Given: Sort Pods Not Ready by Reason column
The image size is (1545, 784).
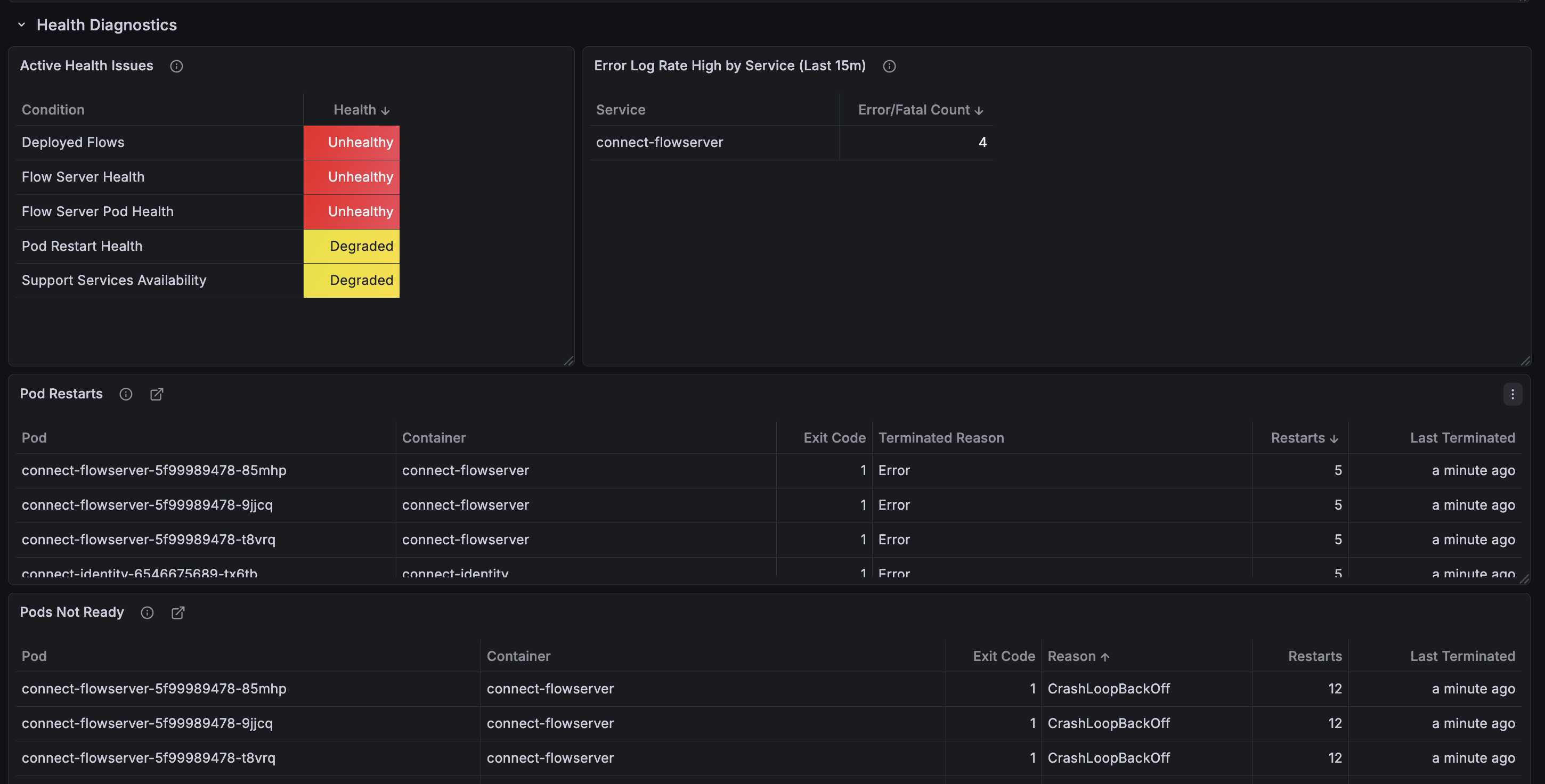Looking at the screenshot, I should tap(1078, 656).
